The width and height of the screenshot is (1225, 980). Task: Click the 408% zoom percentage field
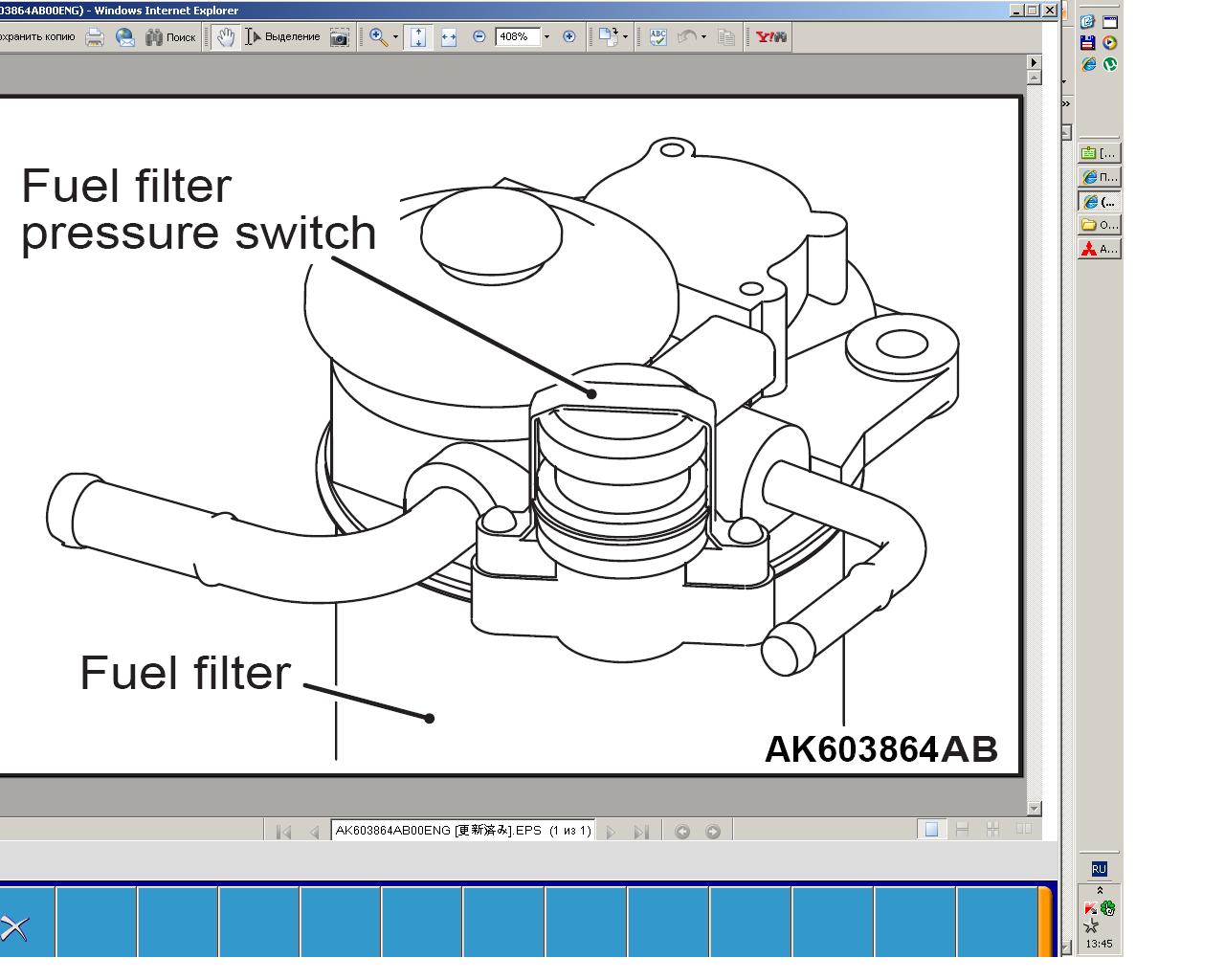[516, 37]
